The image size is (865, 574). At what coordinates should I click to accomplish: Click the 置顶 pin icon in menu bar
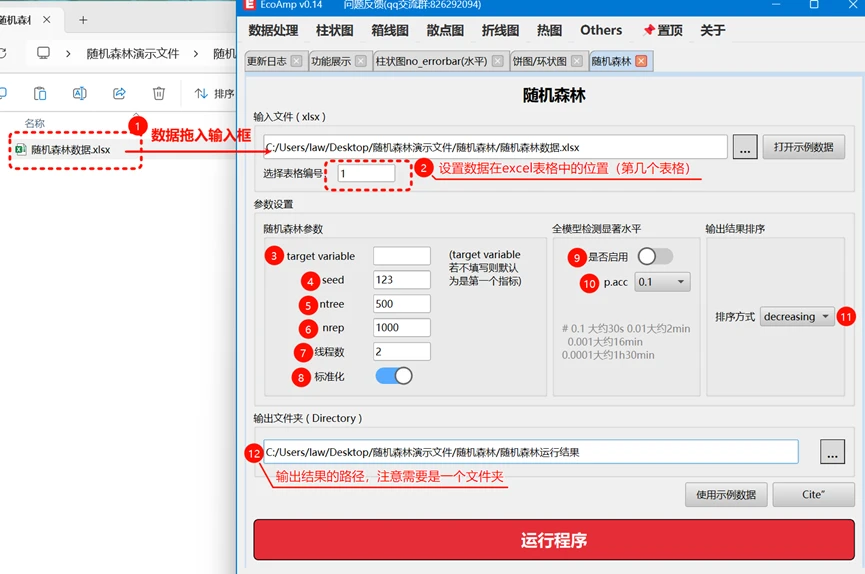649,31
